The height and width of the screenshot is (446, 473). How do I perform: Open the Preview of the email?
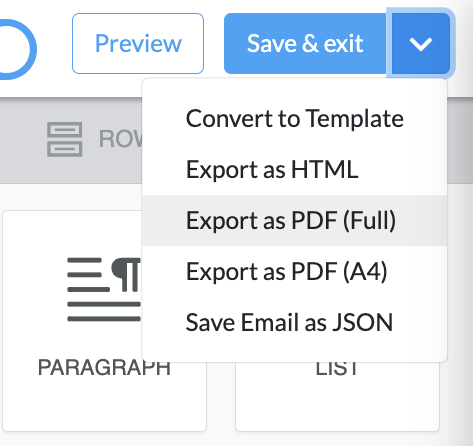[x=138, y=43]
